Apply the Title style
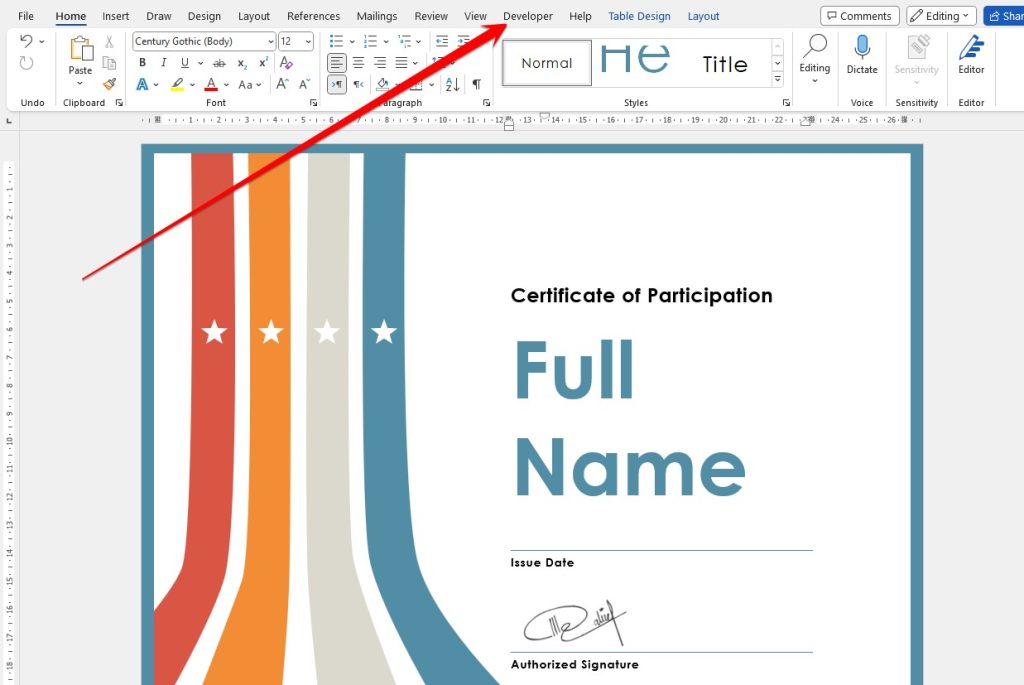 (x=725, y=63)
